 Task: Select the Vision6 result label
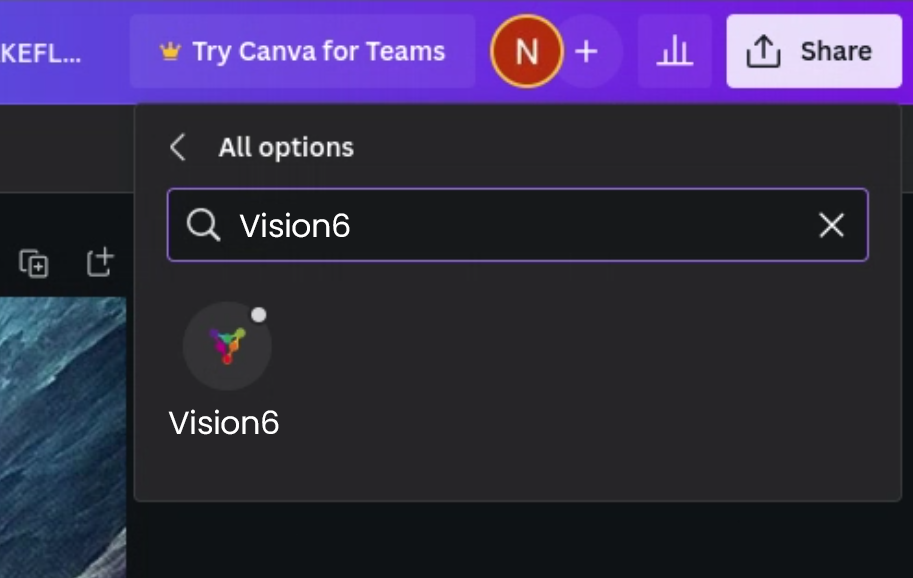tap(224, 422)
